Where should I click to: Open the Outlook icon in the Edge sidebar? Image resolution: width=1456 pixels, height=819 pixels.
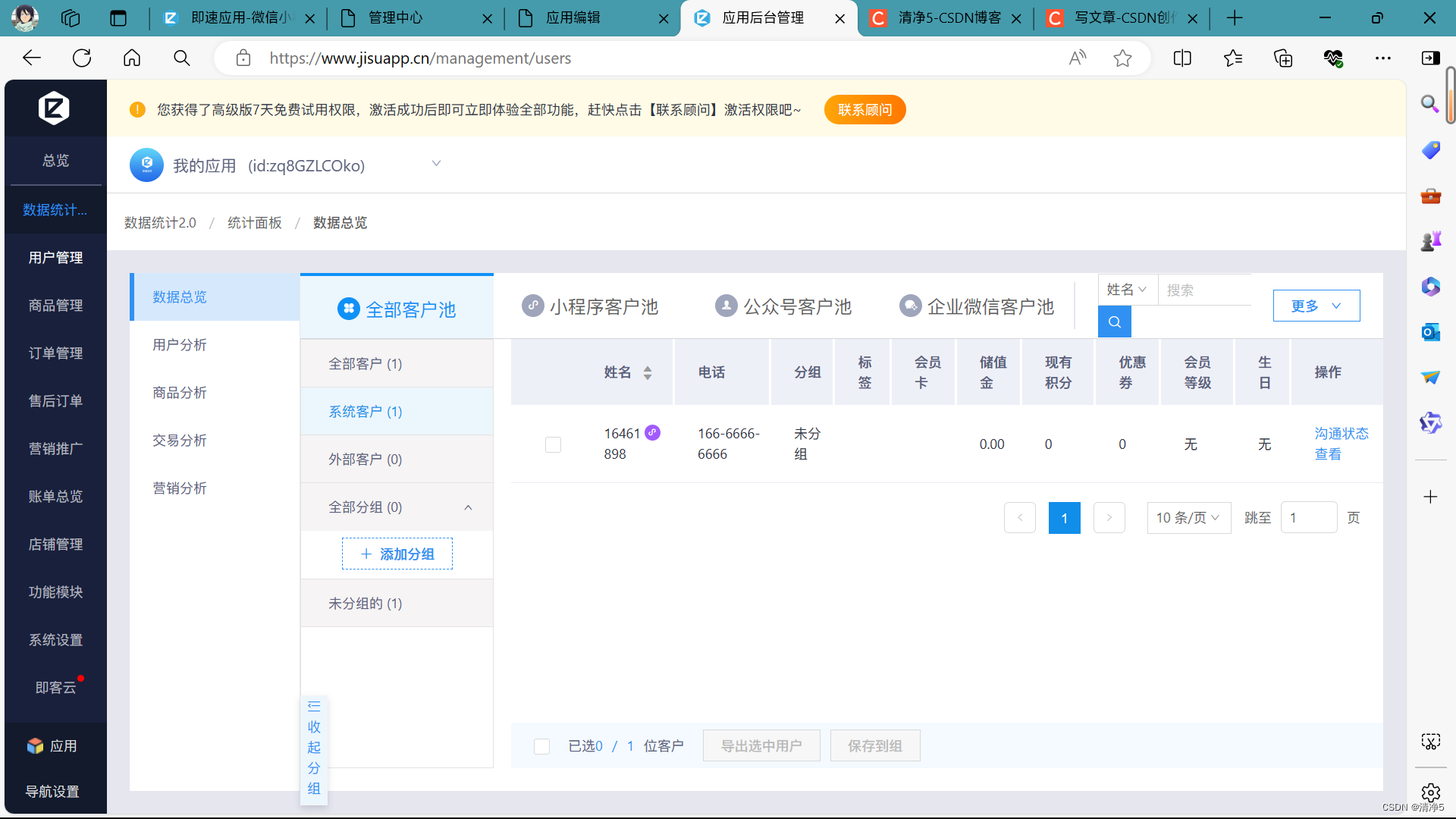(x=1430, y=332)
